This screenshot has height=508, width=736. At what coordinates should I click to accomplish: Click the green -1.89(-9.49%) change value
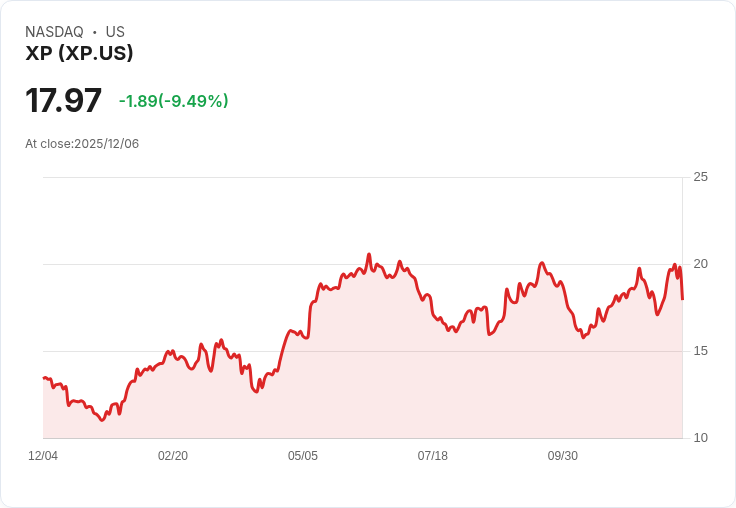(173, 101)
